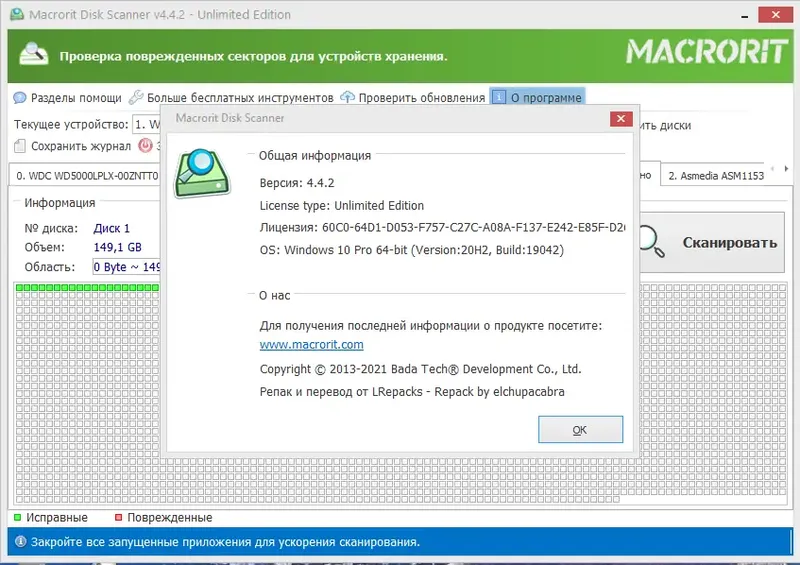Click the red Поврежденные legend swatch

point(118,518)
